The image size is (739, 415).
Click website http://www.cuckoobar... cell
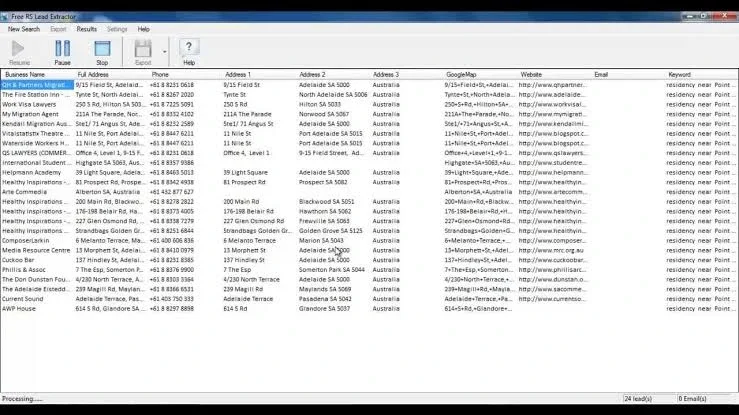click(x=553, y=260)
